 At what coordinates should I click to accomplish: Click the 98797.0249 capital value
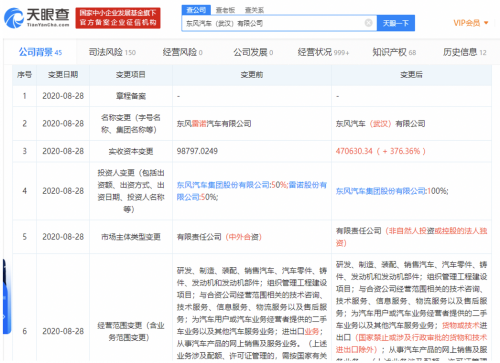pos(197,151)
